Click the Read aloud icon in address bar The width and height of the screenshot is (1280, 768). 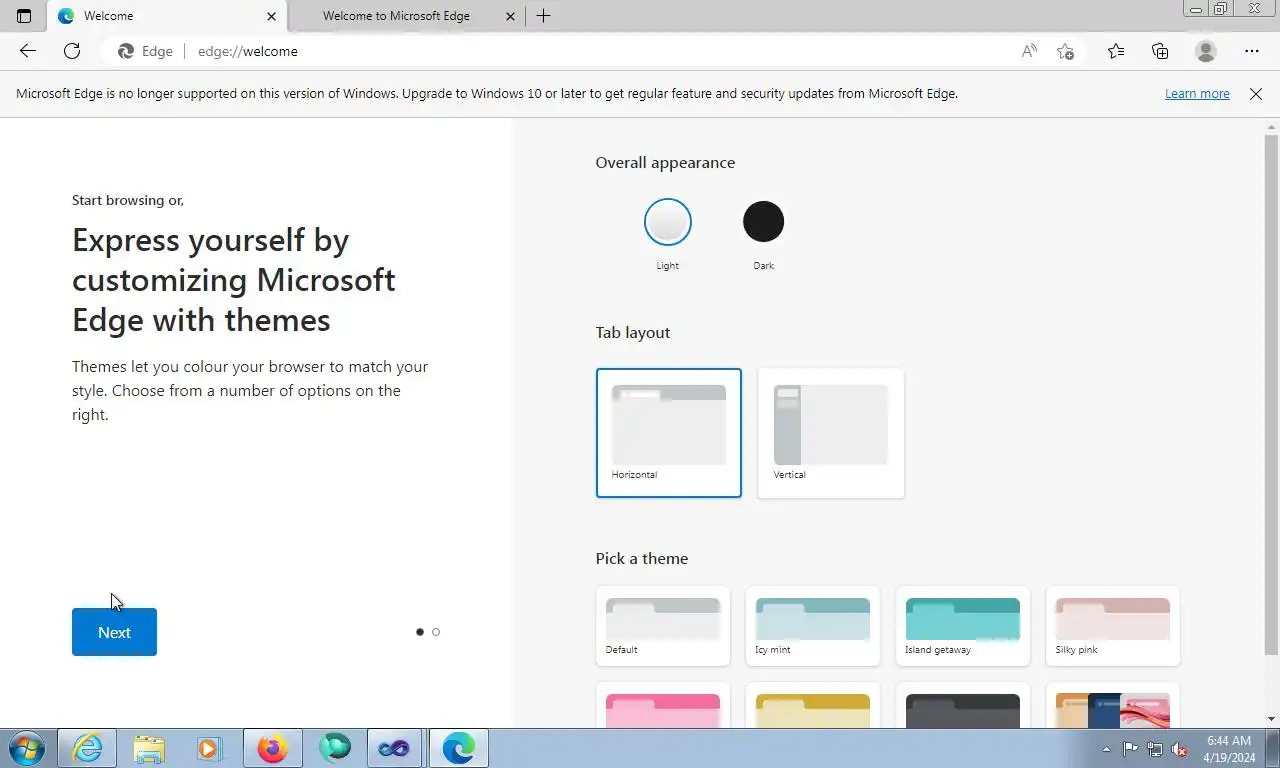click(x=1029, y=51)
